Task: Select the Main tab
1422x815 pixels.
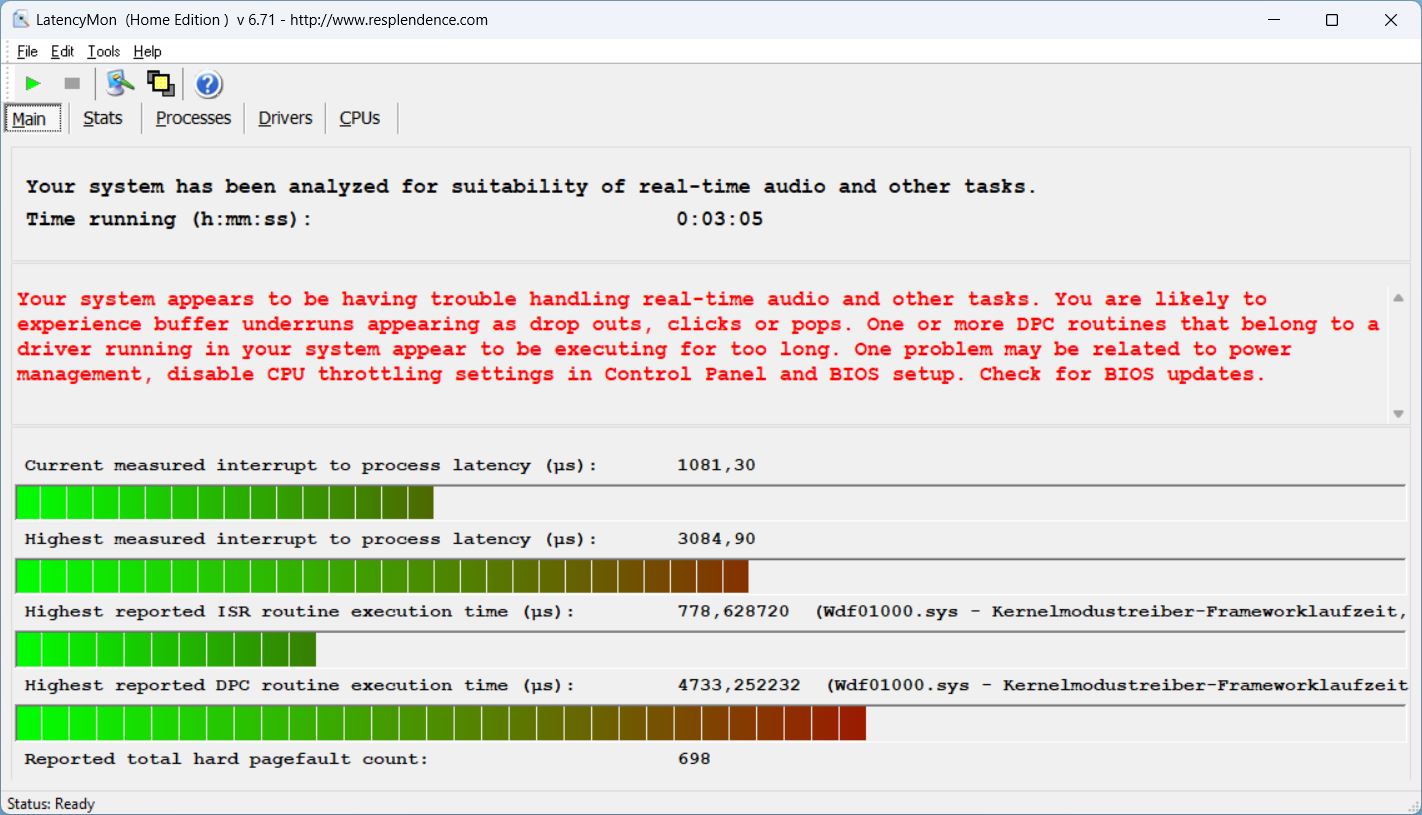Action: click(29, 119)
